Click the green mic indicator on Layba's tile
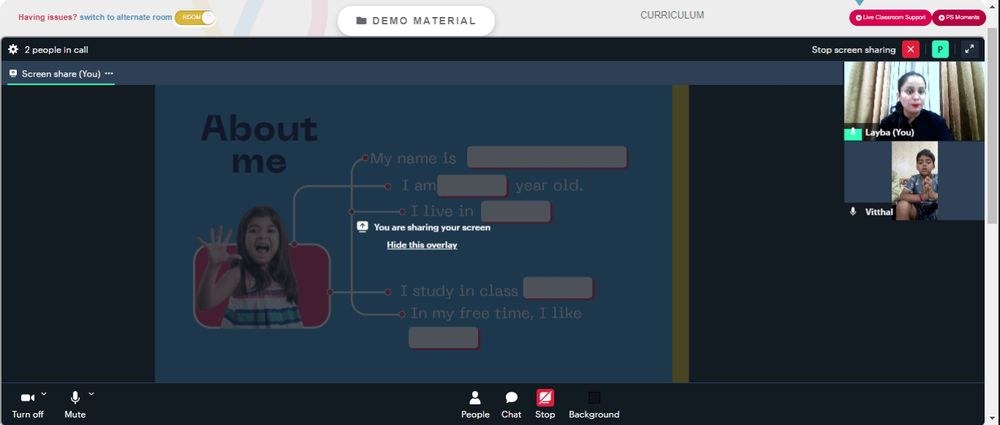The image size is (1000, 425). [x=853, y=133]
